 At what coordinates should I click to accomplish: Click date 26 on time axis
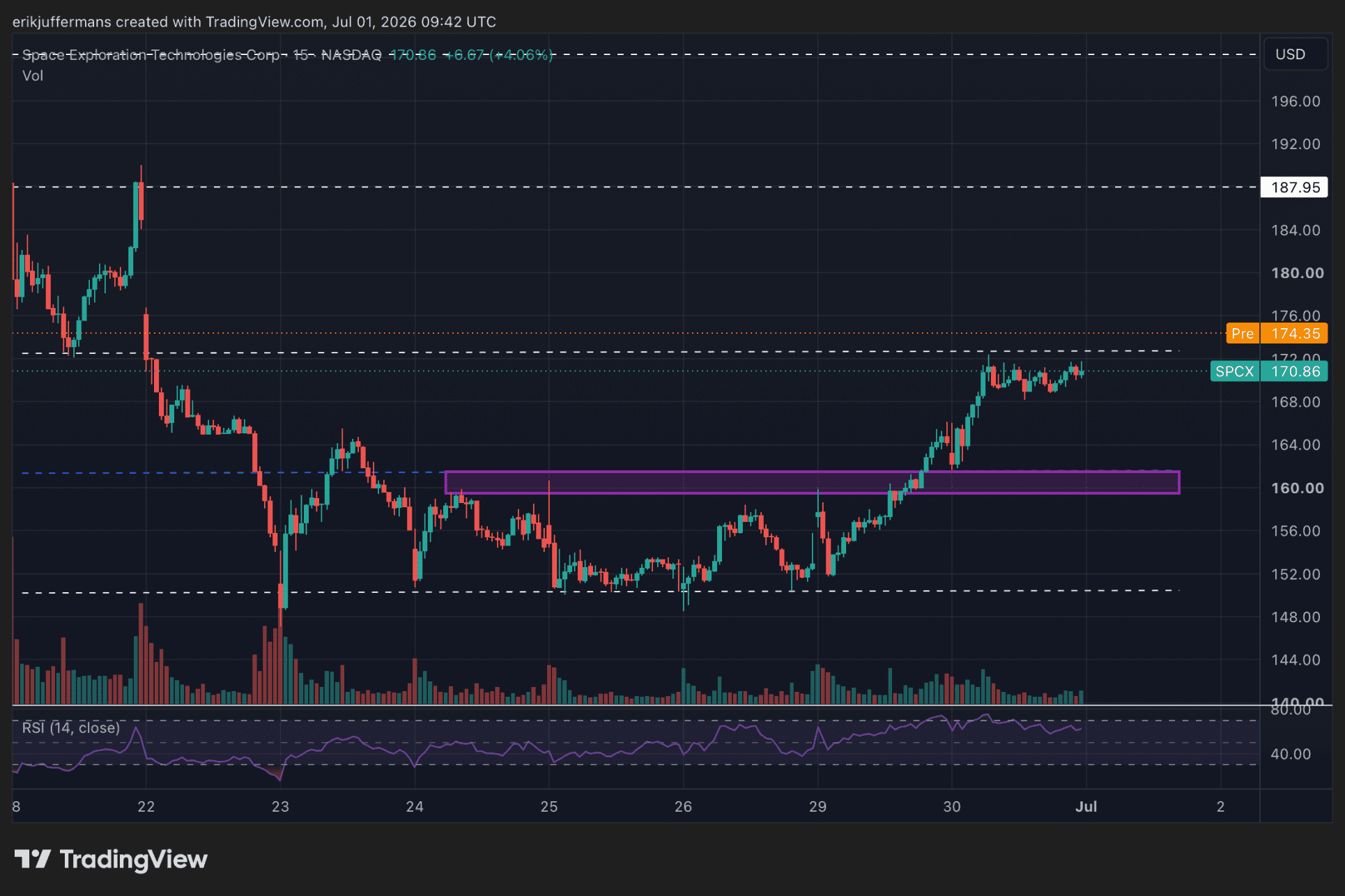click(683, 807)
